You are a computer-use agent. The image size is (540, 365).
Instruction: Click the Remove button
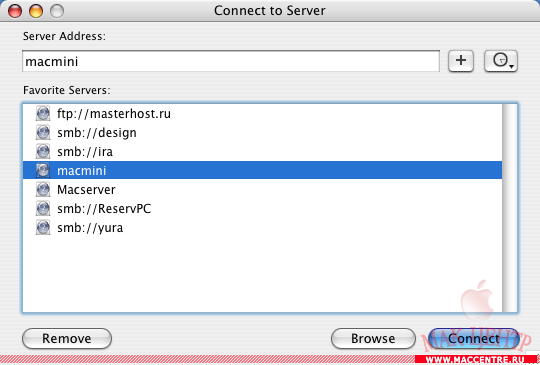pos(67,338)
